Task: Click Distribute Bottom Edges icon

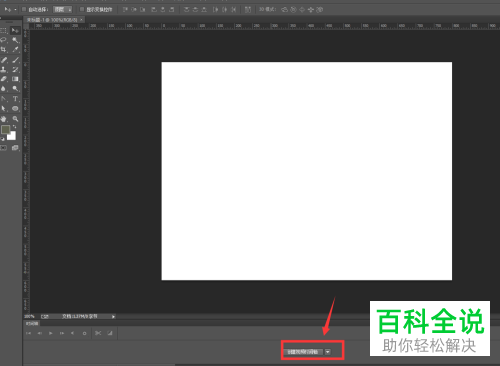Action: point(204,10)
